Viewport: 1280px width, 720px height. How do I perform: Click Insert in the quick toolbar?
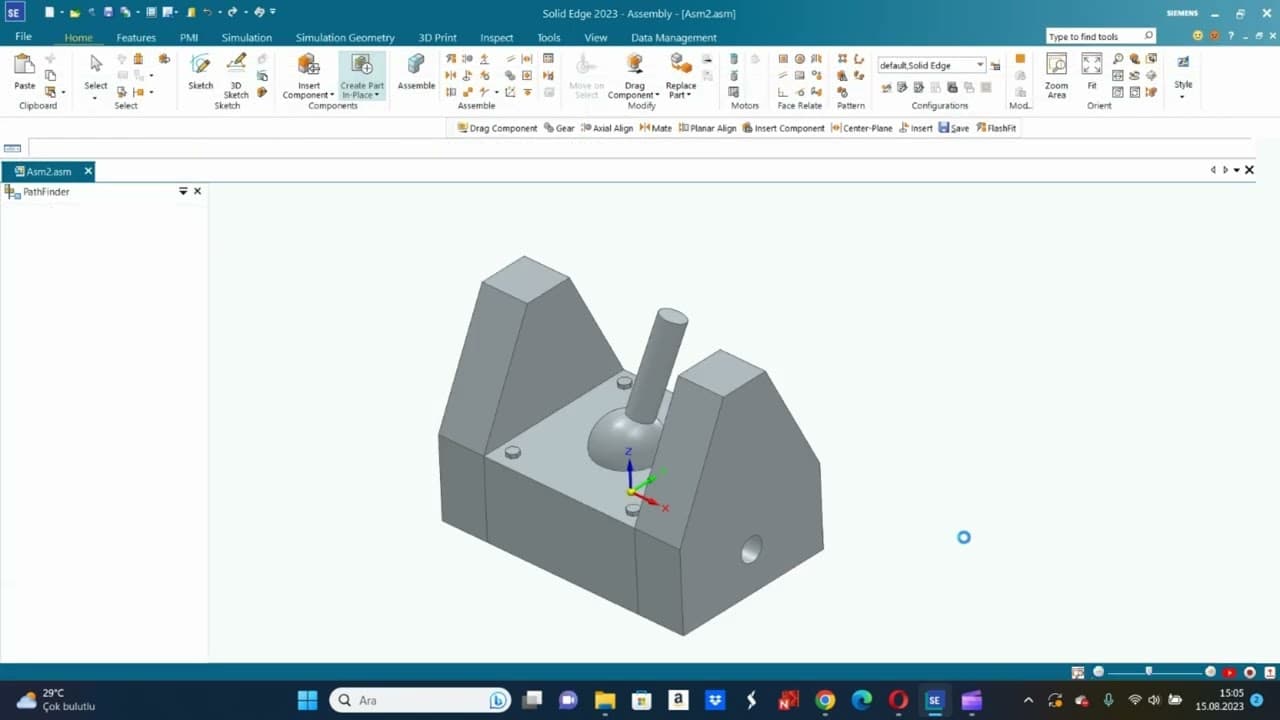(x=916, y=128)
